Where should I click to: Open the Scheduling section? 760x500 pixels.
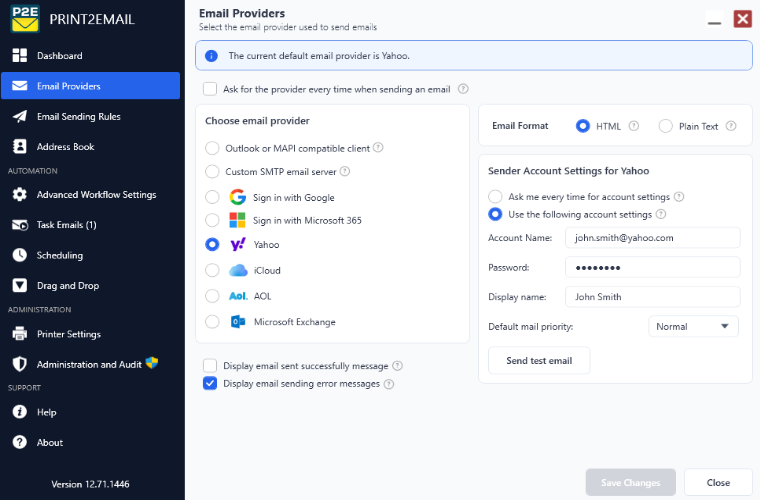tap(91, 255)
